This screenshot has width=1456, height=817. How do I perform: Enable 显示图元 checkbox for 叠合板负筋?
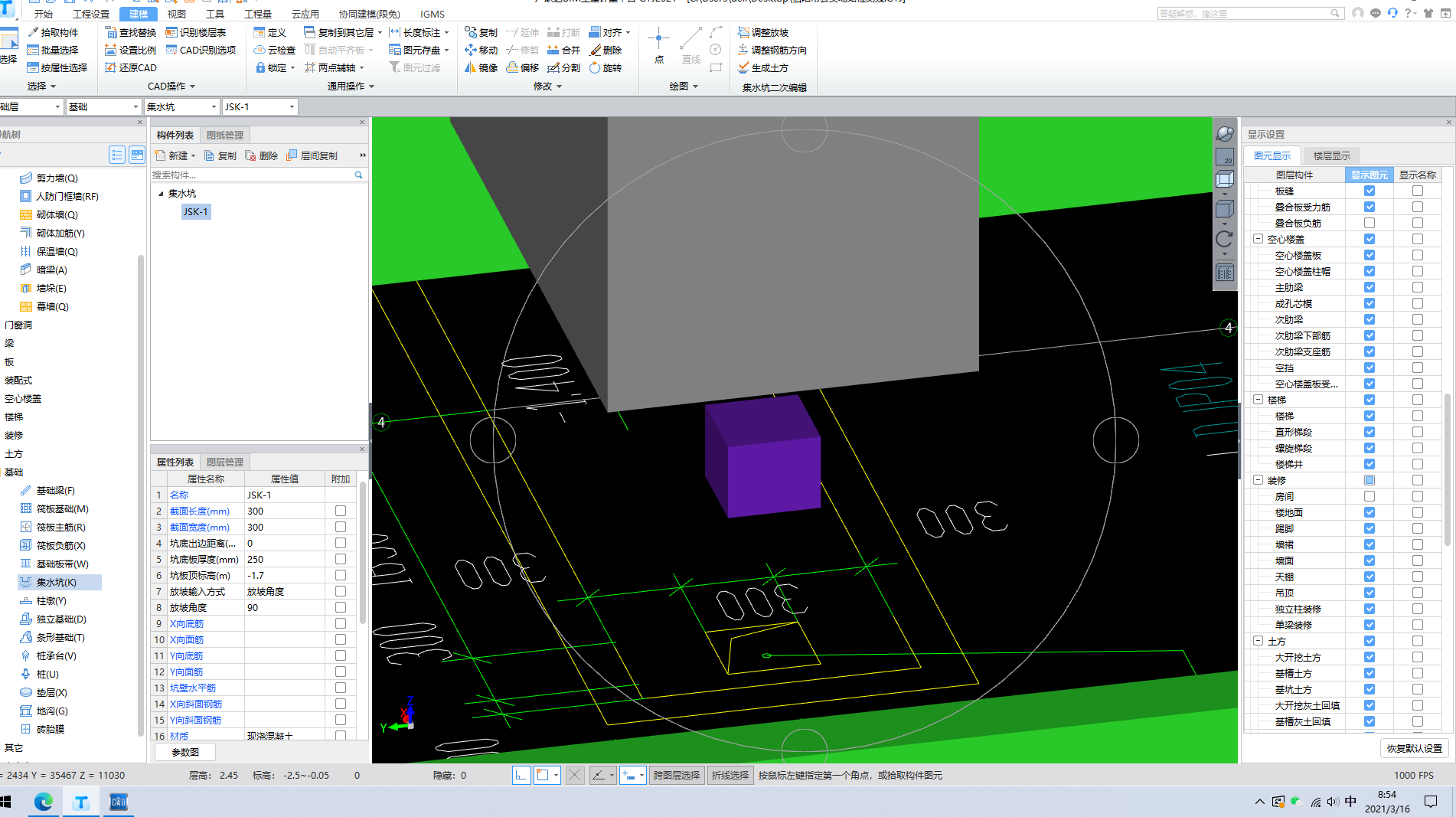coord(1369,223)
